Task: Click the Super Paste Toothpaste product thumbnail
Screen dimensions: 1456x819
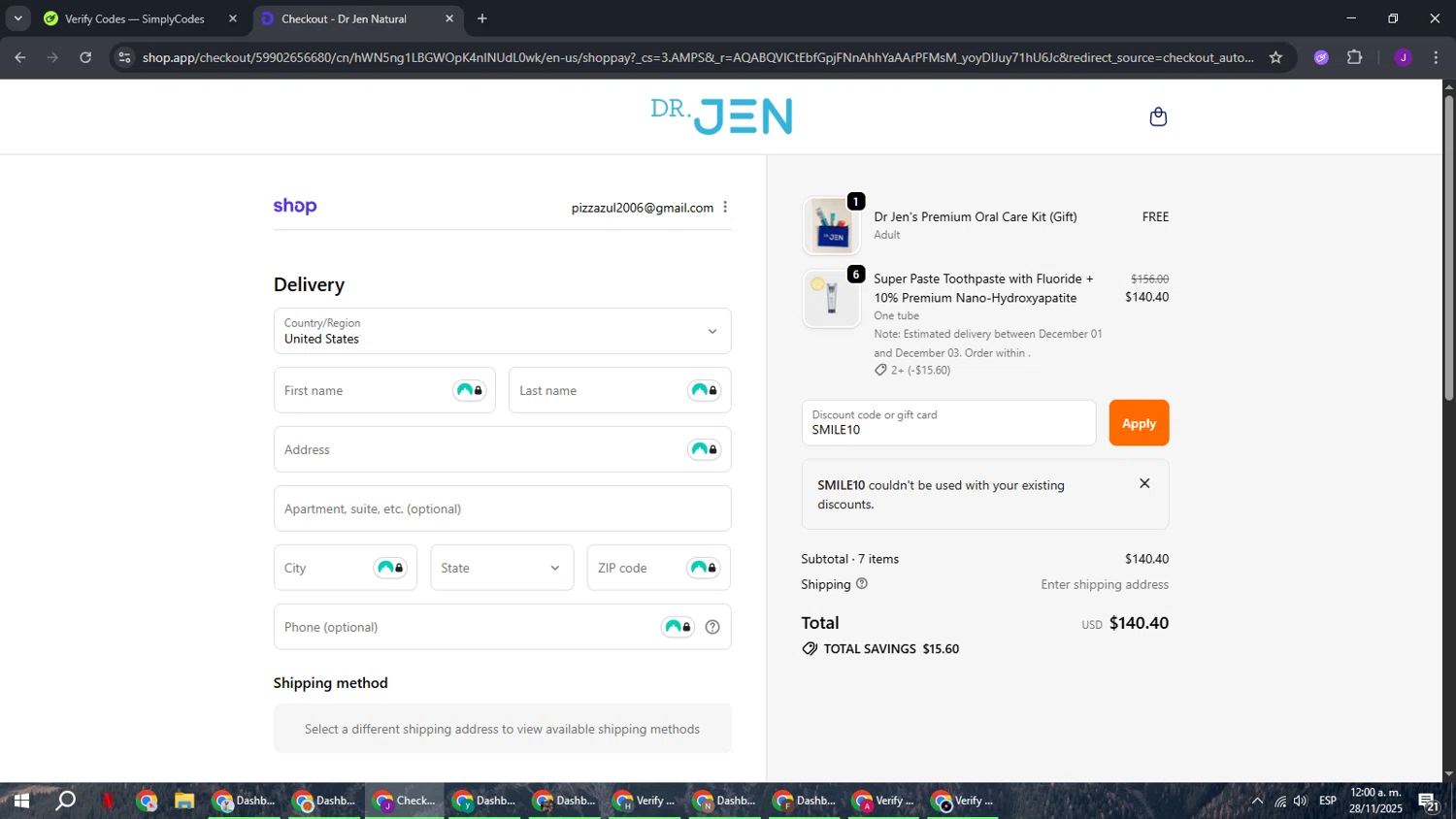Action: pos(831,299)
